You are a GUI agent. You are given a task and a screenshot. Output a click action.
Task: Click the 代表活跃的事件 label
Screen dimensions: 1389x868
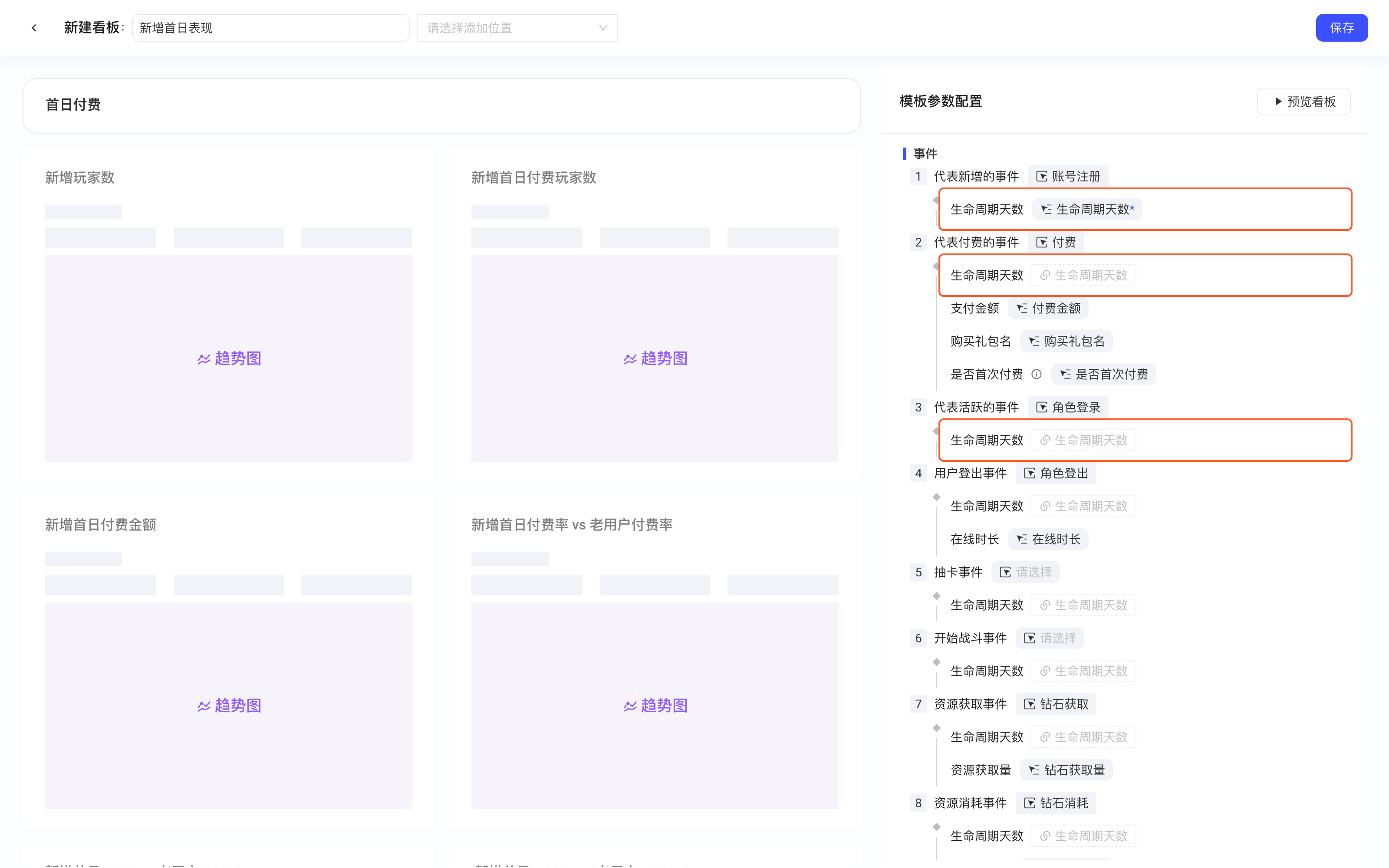(976, 408)
